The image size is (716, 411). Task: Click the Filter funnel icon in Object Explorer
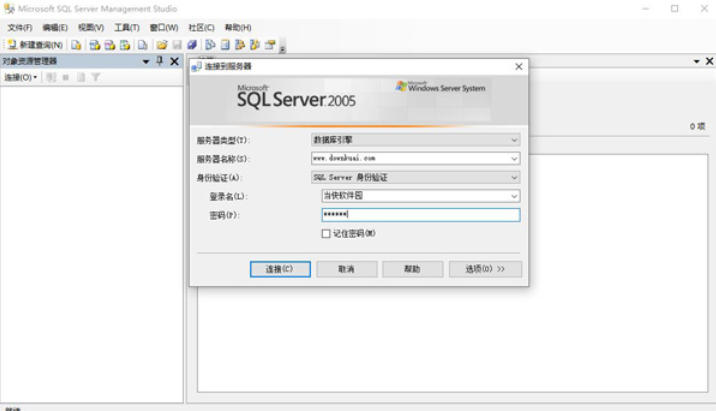pos(95,77)
